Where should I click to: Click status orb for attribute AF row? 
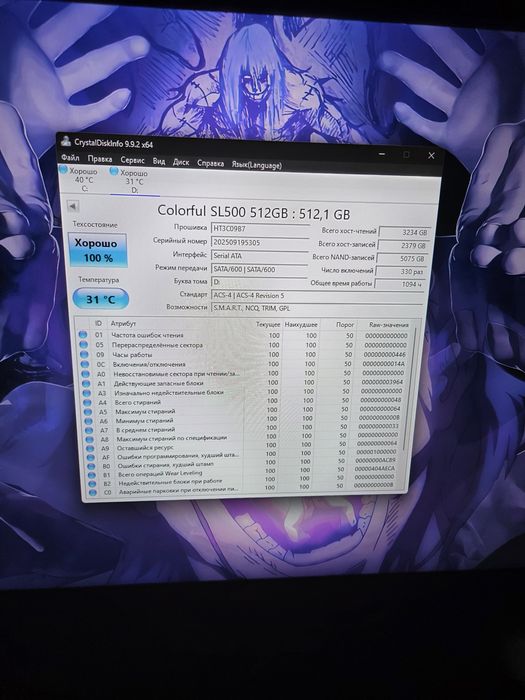(91, 458)
